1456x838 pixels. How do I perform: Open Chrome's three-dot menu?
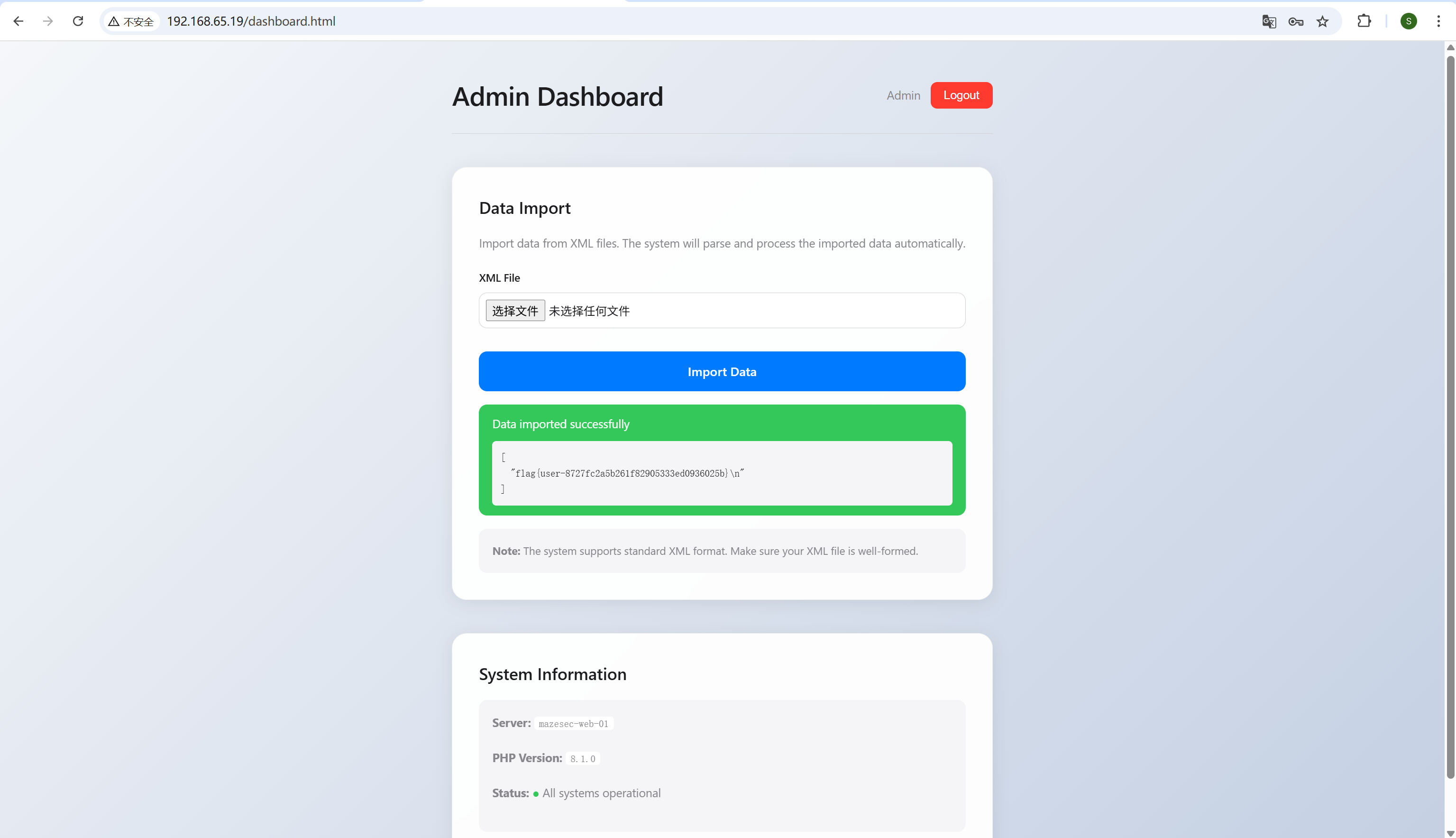click(x=1438, y=21)
